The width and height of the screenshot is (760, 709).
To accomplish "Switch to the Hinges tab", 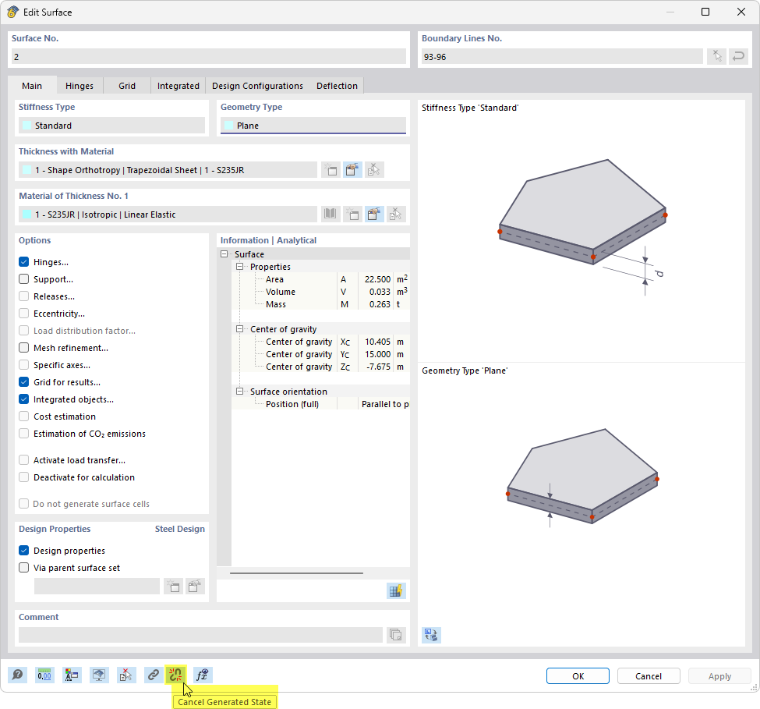I will (79, 86).
